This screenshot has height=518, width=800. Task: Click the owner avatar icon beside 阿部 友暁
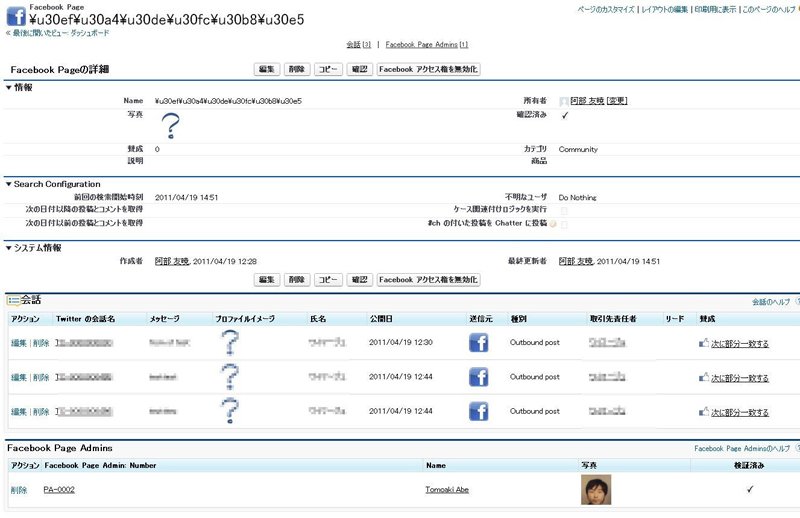(564, 101)
